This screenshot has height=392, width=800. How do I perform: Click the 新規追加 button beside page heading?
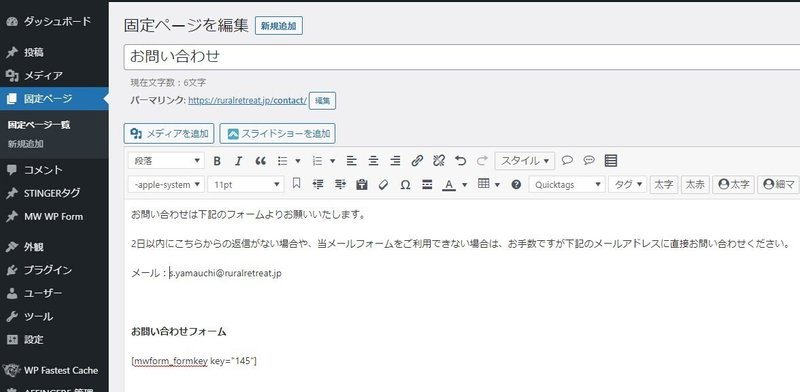coord(279,26)
